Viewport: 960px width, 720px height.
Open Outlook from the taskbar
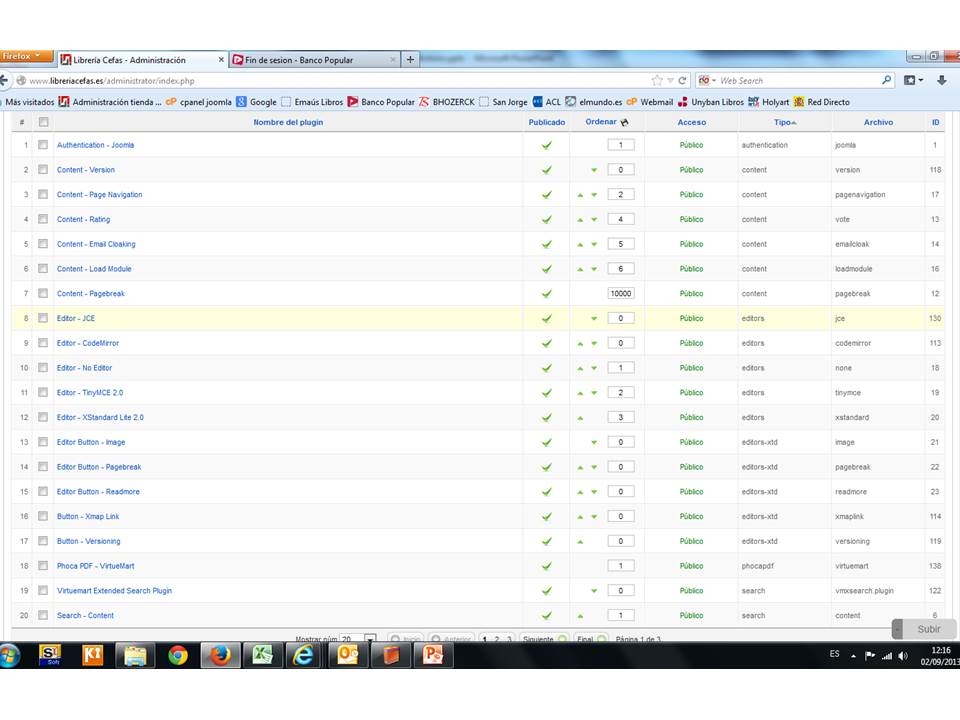click(347, 656)
